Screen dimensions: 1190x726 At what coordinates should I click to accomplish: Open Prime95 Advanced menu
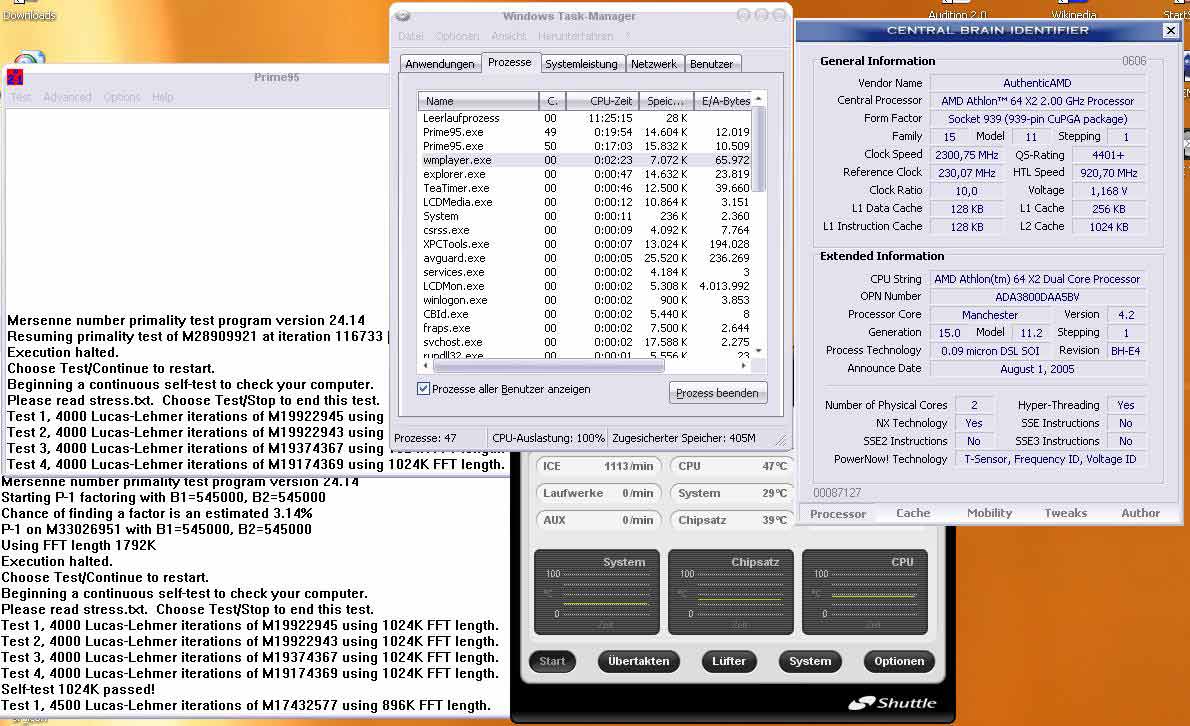[67, 97]
